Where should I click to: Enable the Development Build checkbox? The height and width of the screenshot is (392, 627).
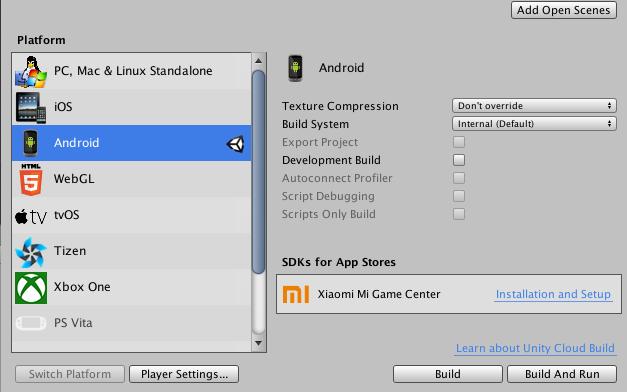[459, 160]
